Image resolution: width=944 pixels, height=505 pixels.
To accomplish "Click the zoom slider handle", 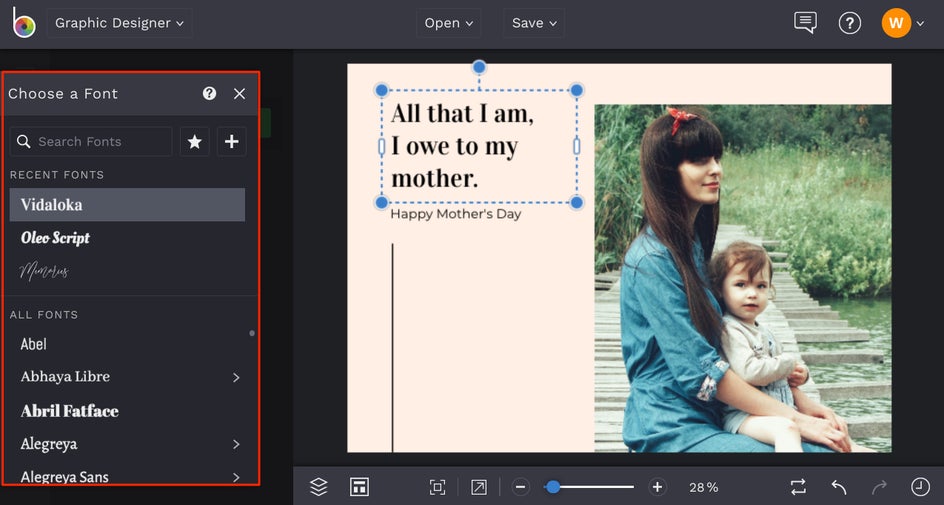I will 552,487.
